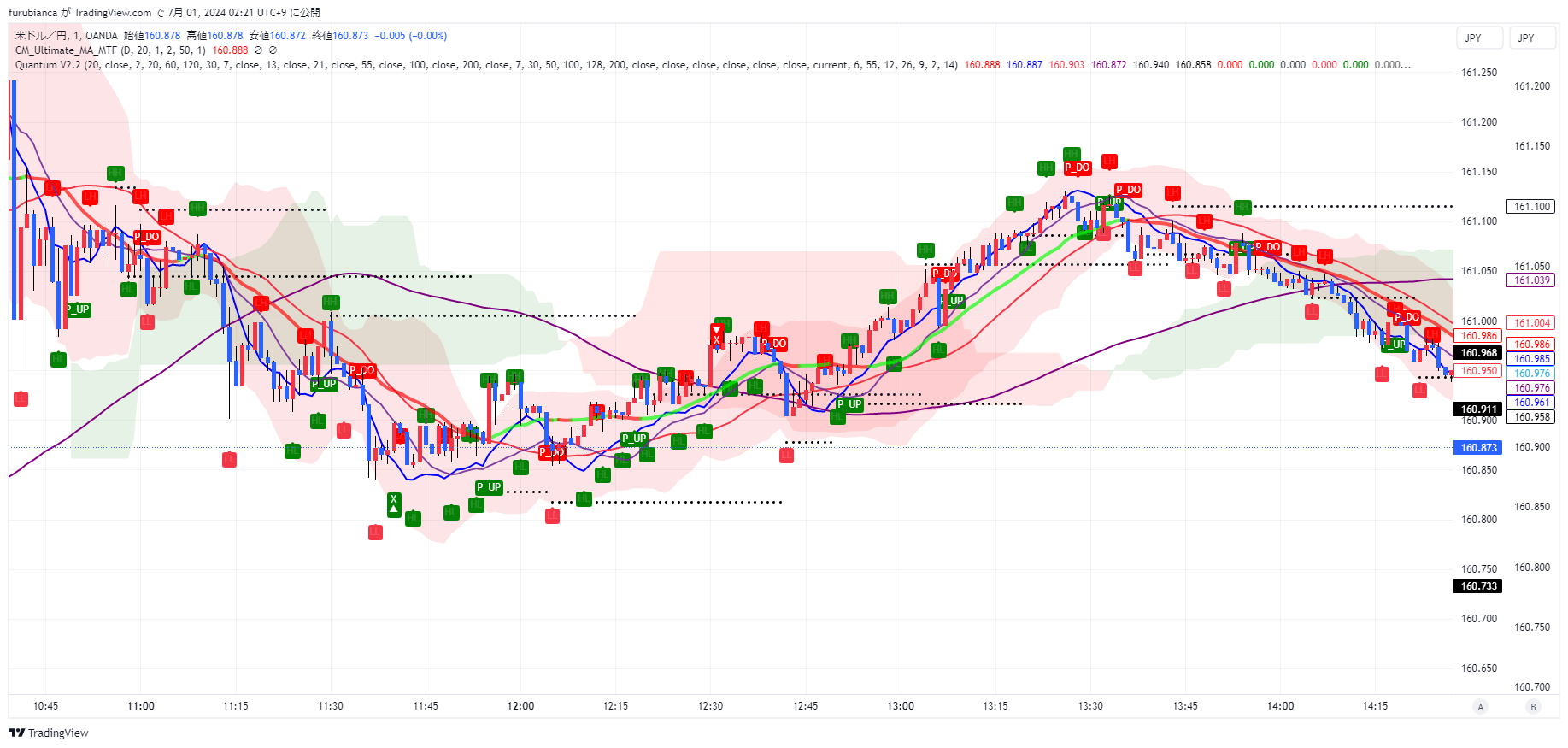Click the P_UP marker nearest 10:45
The width and height of the screenshot is (1568, 748).
[78, 309]
